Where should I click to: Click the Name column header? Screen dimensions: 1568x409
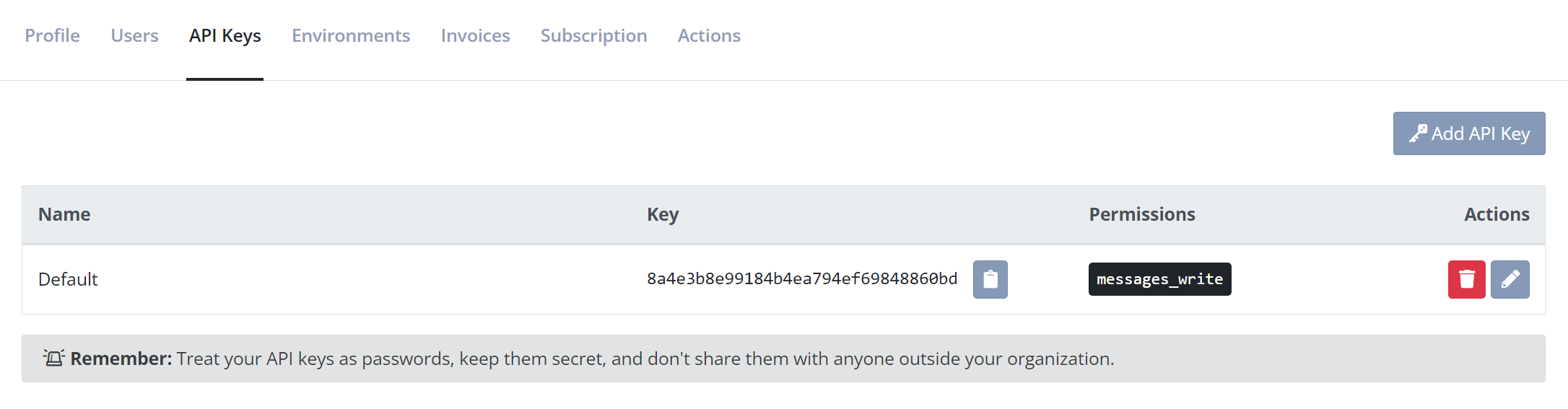64,214
